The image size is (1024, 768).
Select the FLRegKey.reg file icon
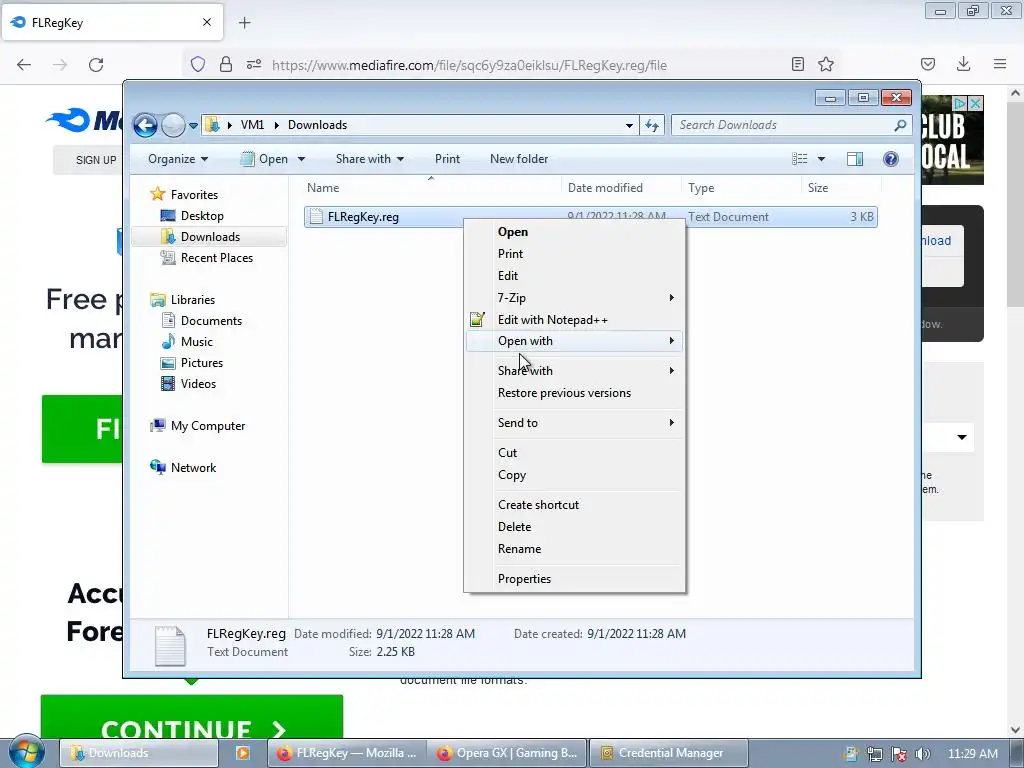pos(316,217)
